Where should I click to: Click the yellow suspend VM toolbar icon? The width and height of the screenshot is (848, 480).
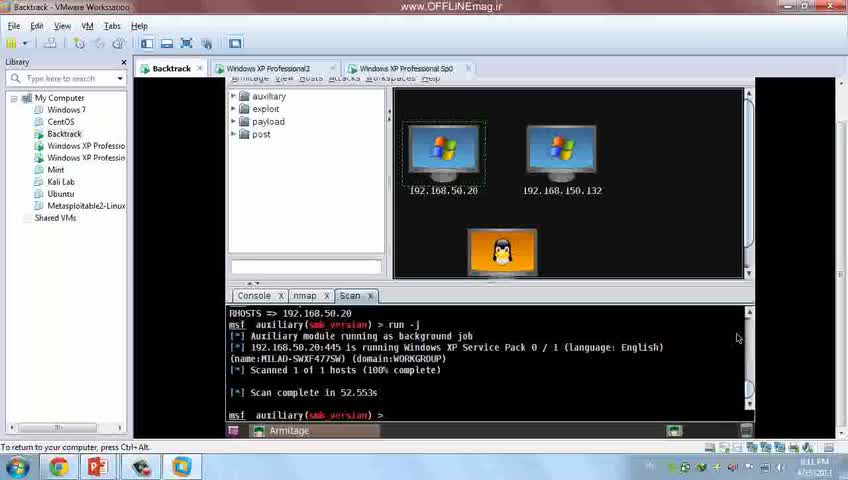click(x=11, y=43)
